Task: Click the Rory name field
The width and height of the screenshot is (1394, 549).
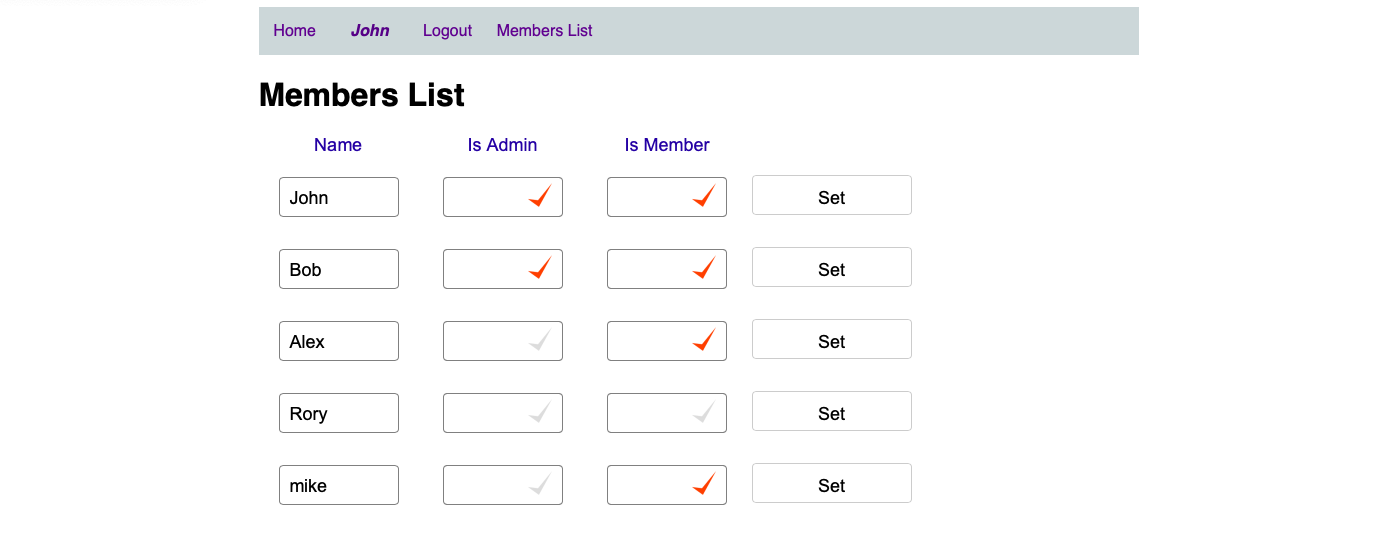Action: coord(339,413)
